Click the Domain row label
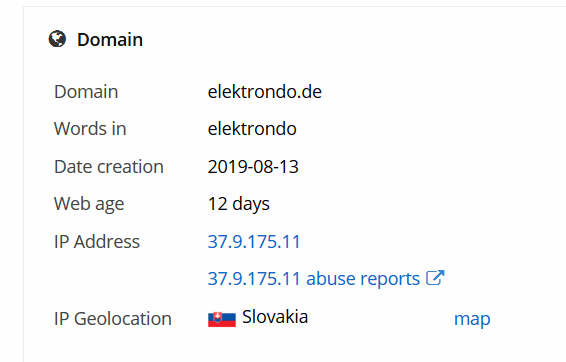566x362 pixels. pyautogui.click(x=86, y=92)
